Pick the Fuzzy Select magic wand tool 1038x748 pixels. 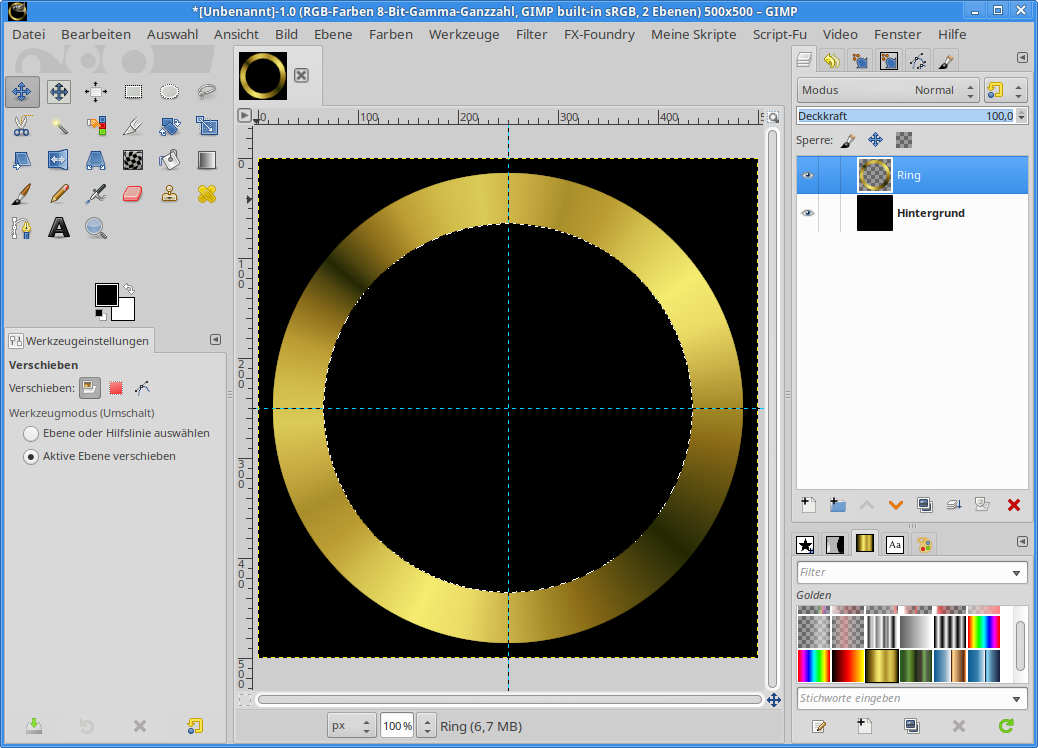pyautogui.click(x=59, y=126)
